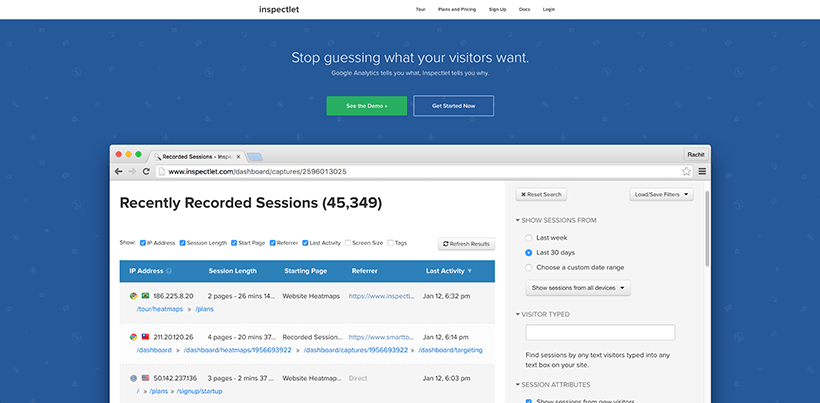
Task: Select the Last week radio button
Action: point(528,238)
